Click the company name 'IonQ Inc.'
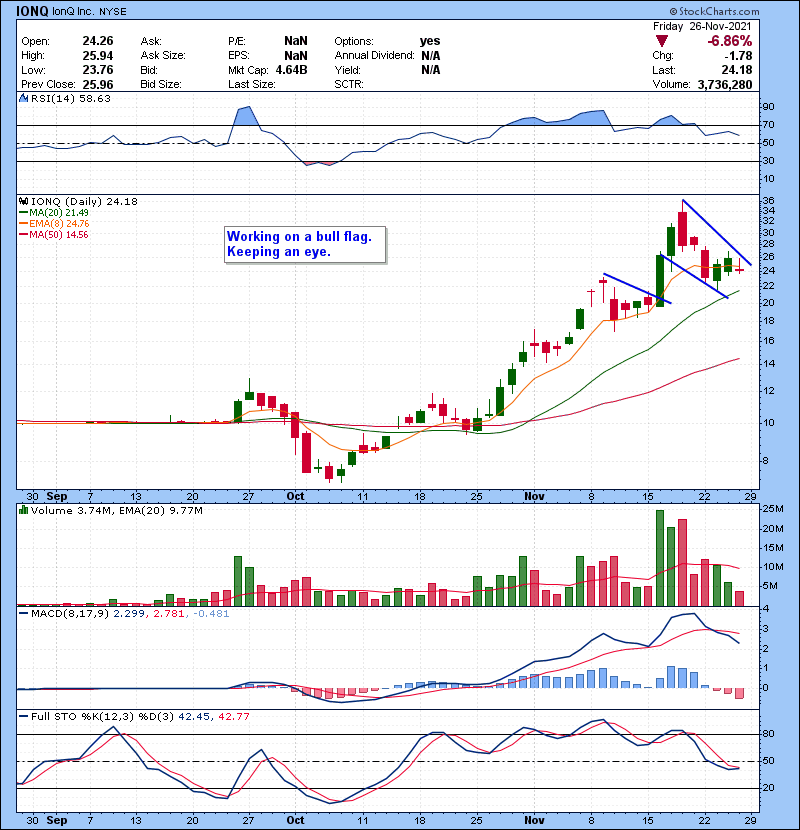This screenshot has height=830, width=800. pyautogui.click(x=74, y=12)
